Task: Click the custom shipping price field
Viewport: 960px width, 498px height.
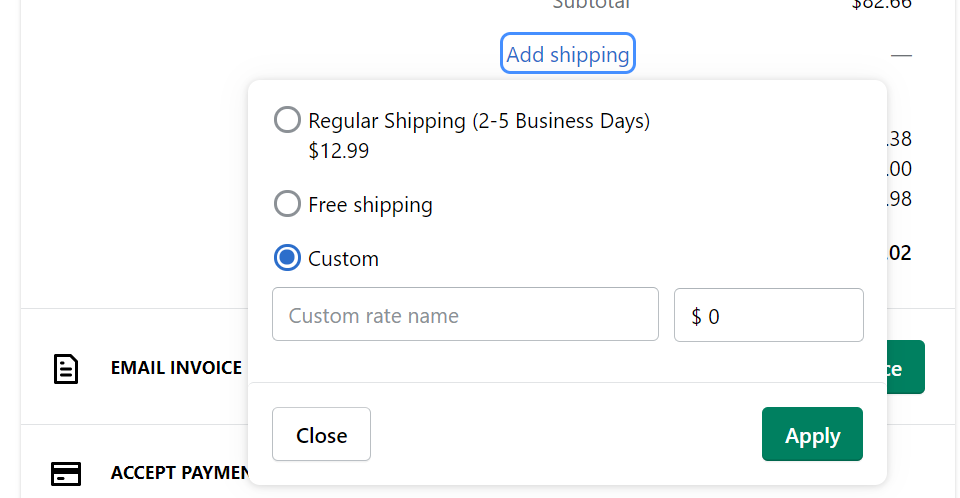Action: coord(780,315)
